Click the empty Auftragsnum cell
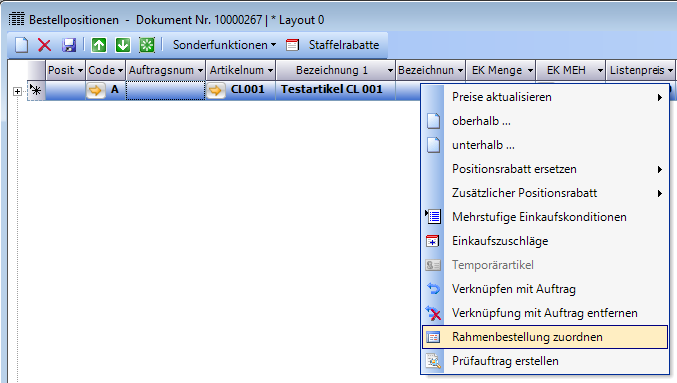Image resolution: width=677 pixels, height=383 pixels. click(165, 90)
